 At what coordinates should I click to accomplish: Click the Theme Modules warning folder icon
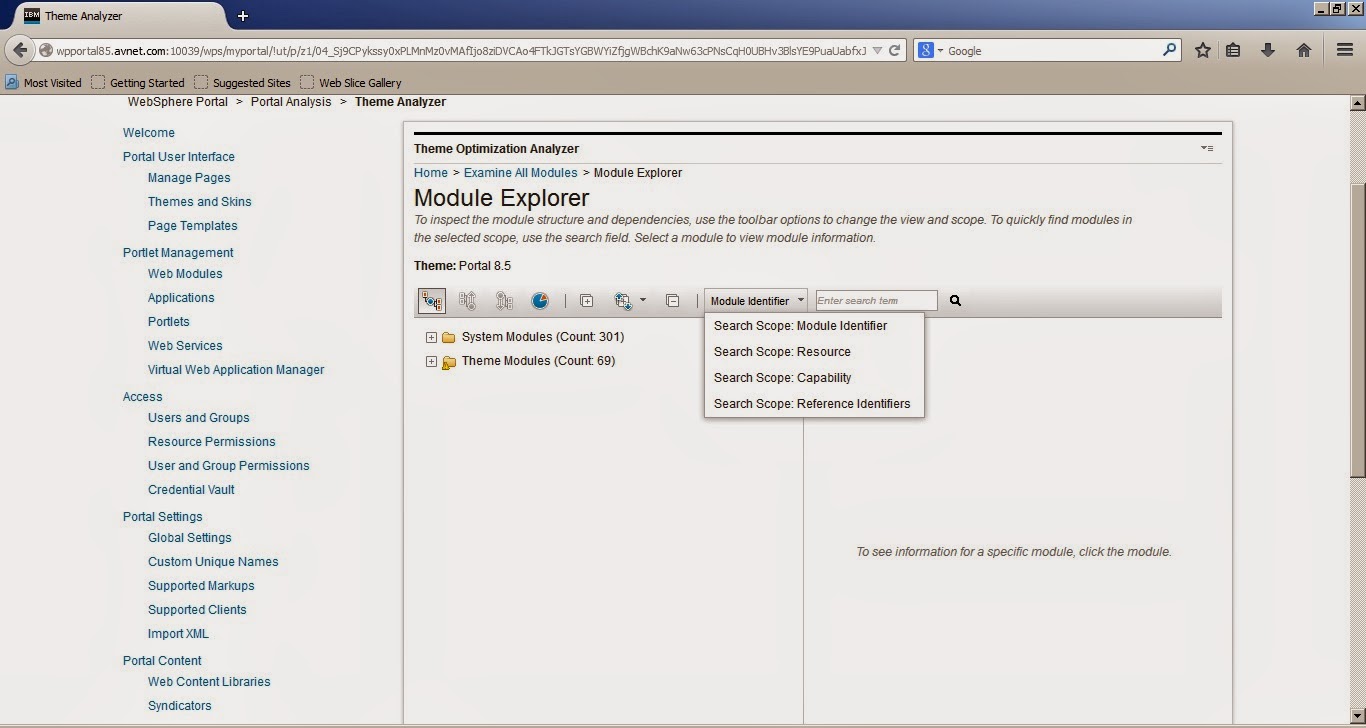click(449, 362)
